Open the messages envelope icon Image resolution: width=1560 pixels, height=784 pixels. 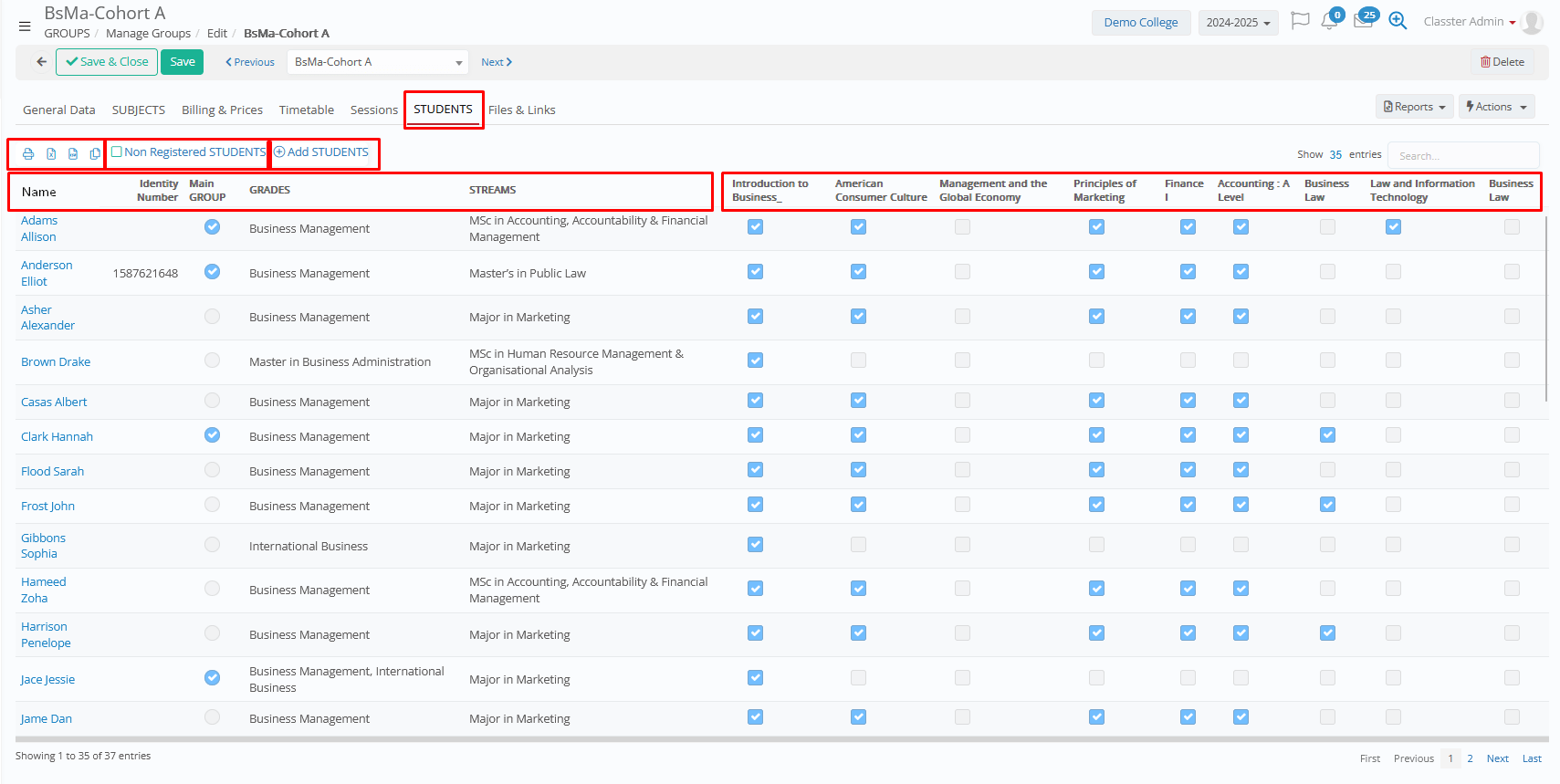(x=1363, y=22)
